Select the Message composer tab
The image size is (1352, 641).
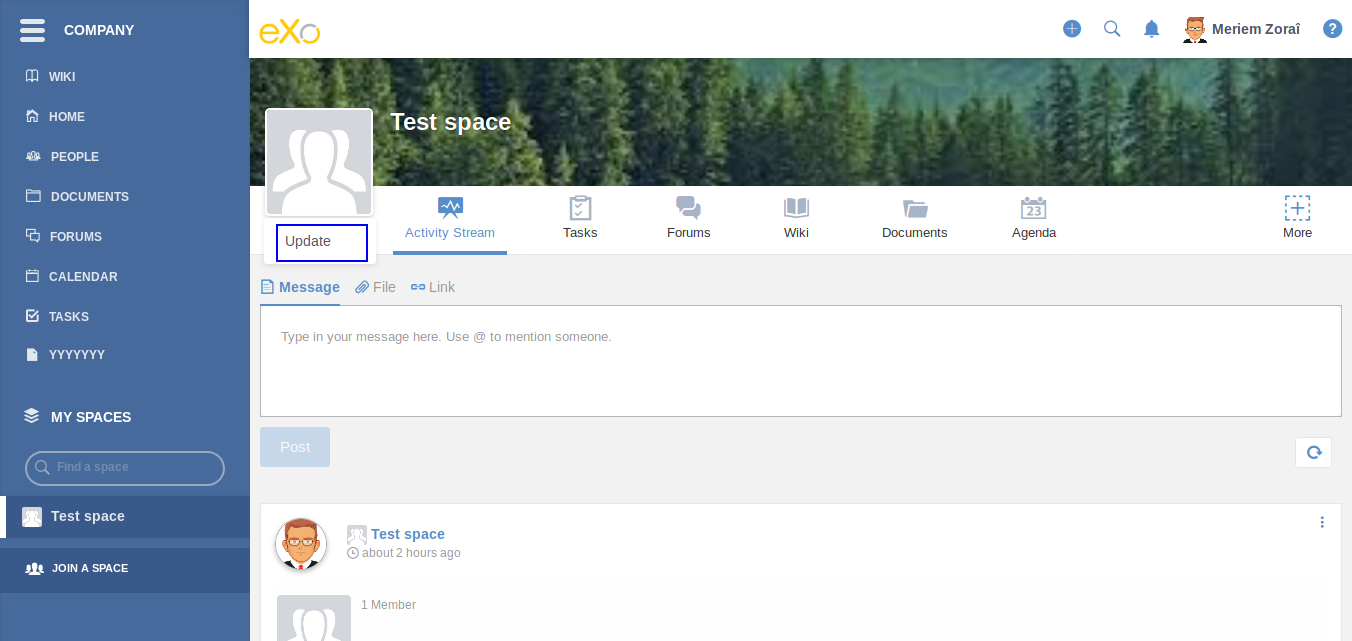[x=300, y=287]
